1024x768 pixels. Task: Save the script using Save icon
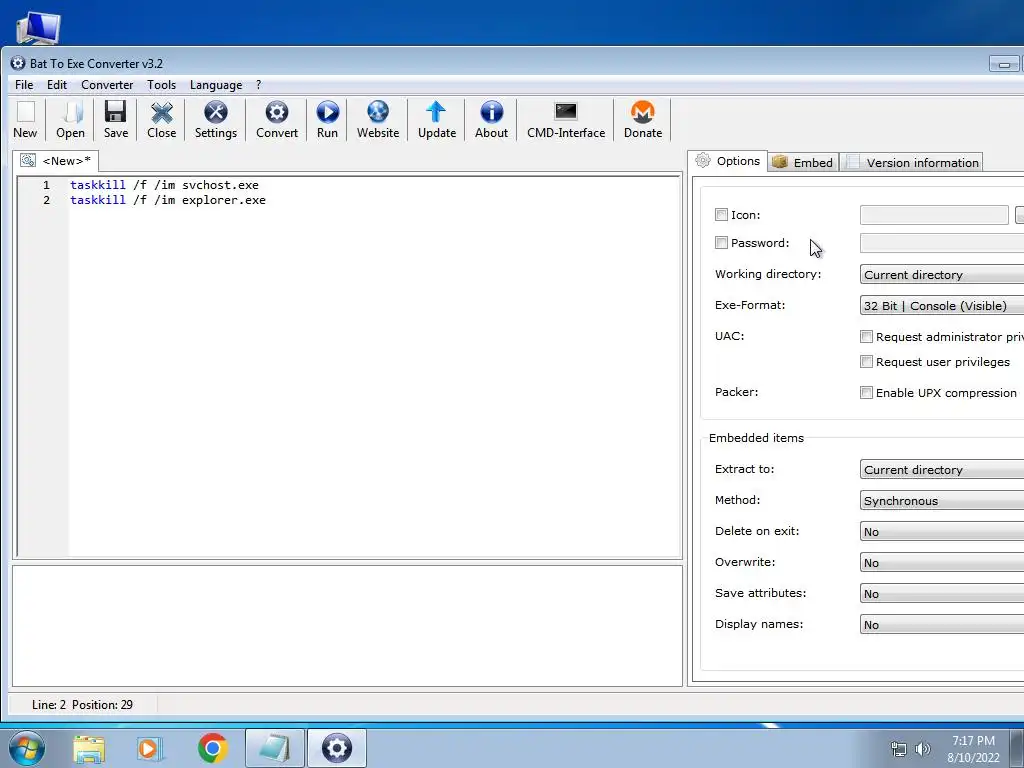click(x=116, y=119)
